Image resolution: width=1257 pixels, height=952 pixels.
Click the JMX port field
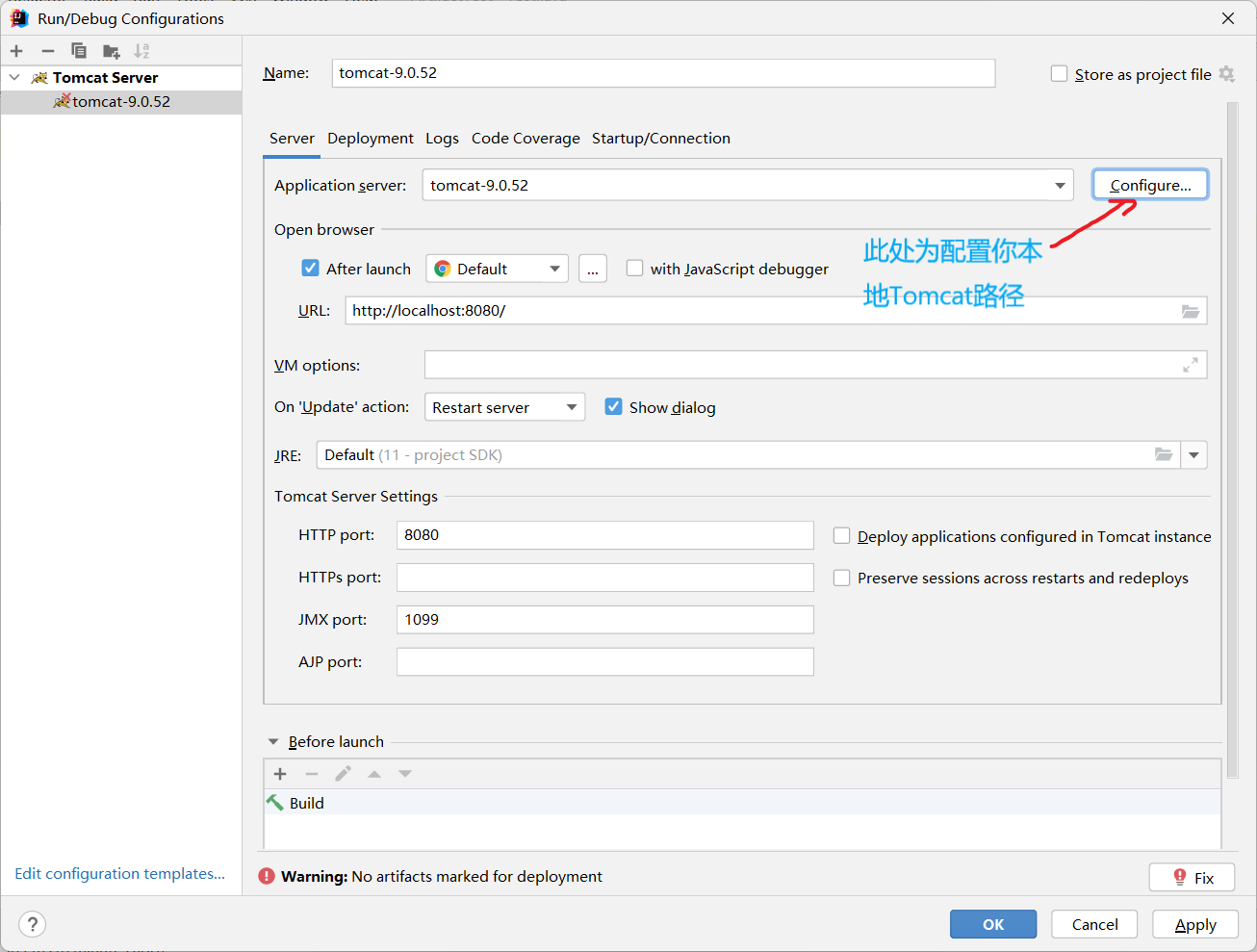pos(604,620)
